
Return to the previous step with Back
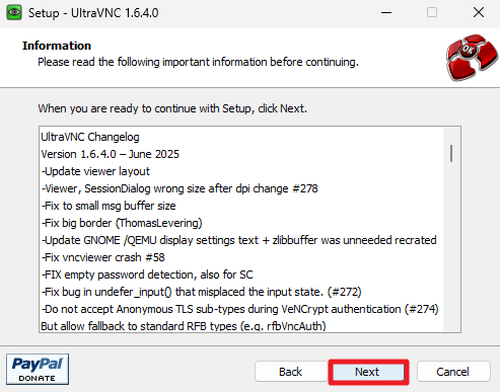tap(290, 372)
